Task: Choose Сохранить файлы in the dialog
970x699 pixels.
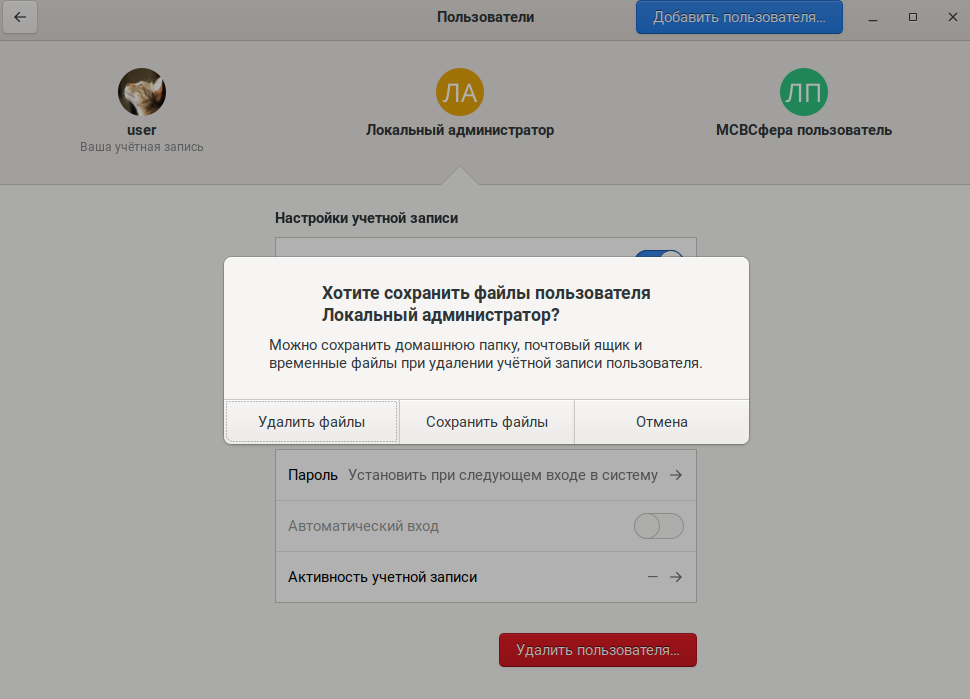Action: [487, 422]
